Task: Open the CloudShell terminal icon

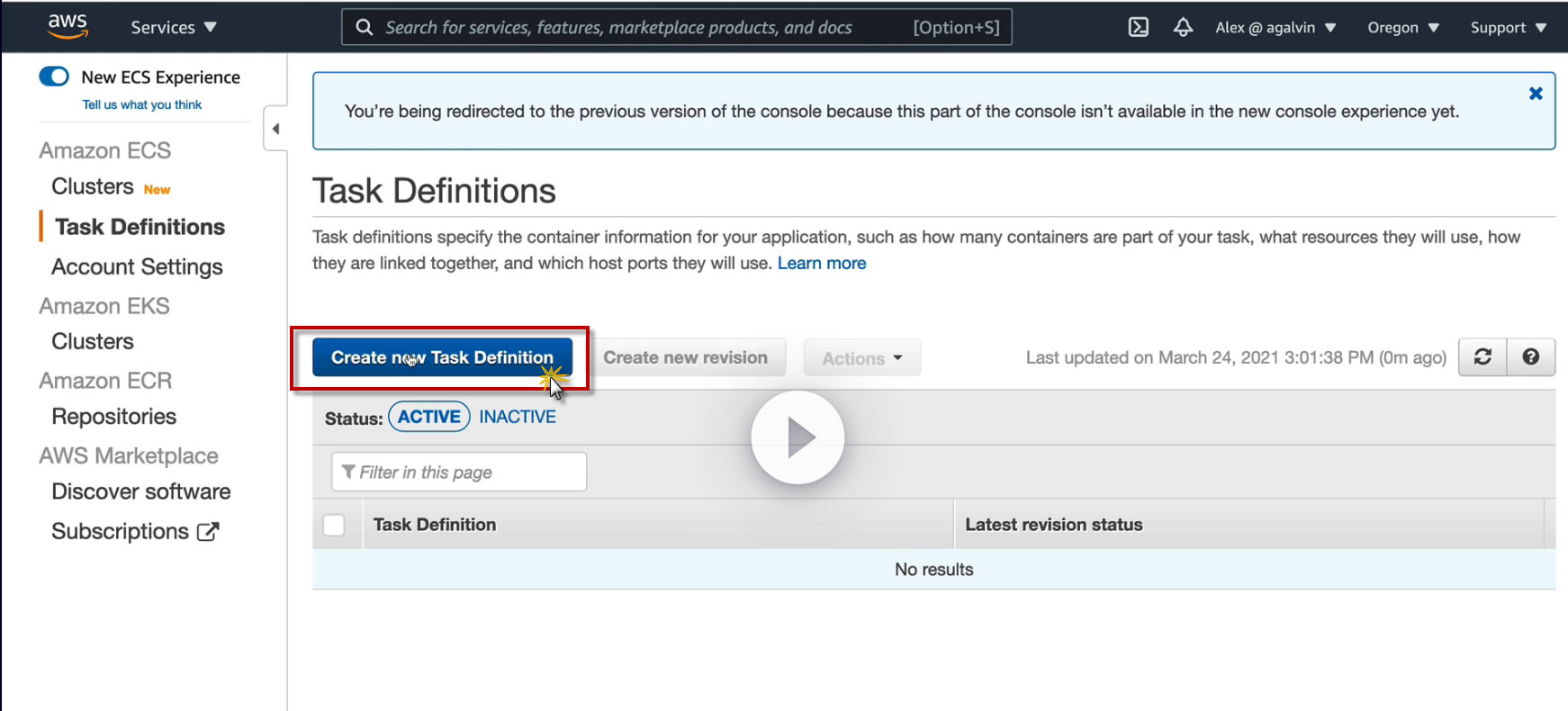Action: (x=1138, y=27)
